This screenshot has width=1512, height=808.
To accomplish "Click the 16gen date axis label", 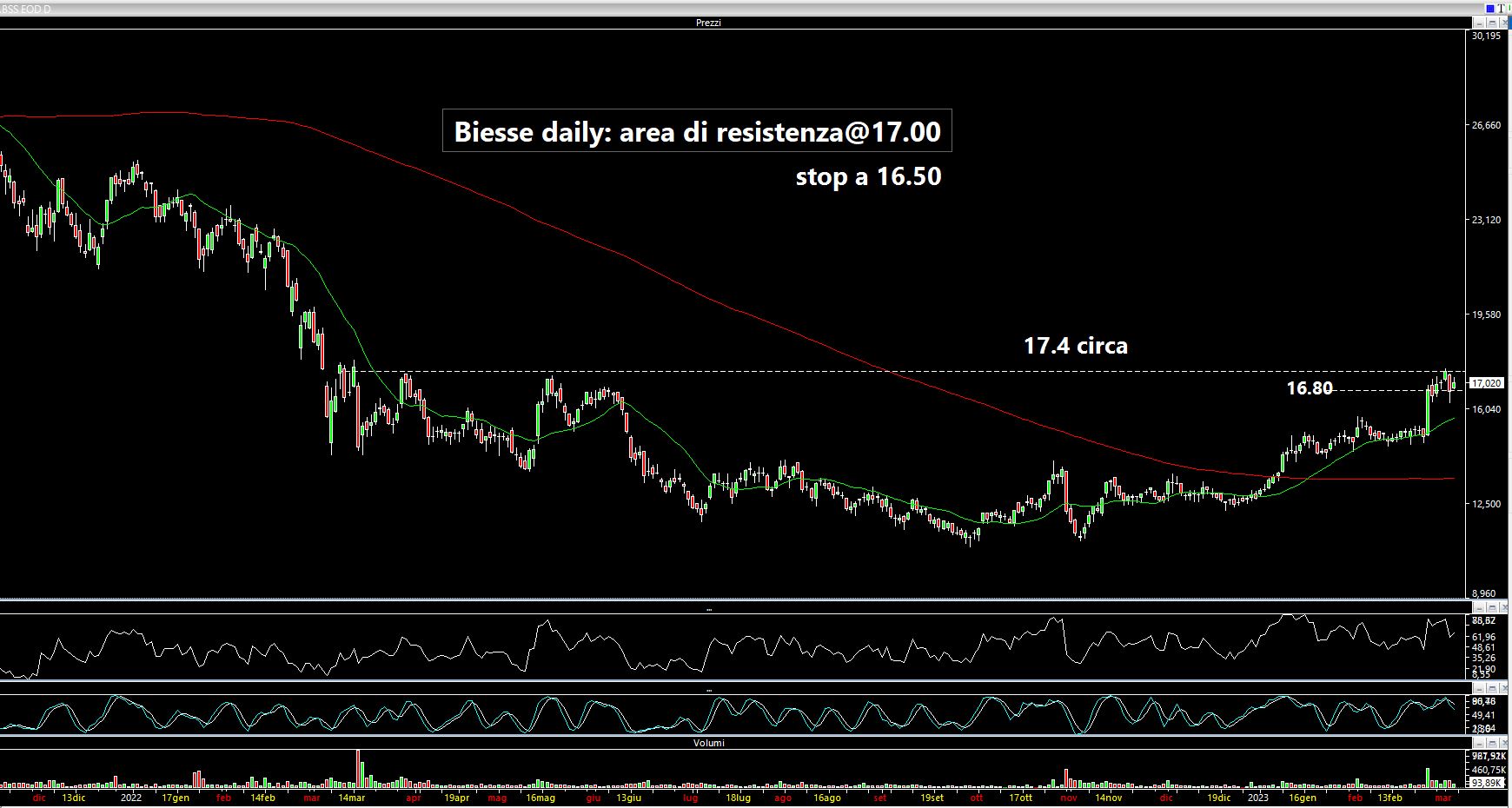I will (1302, 798).
